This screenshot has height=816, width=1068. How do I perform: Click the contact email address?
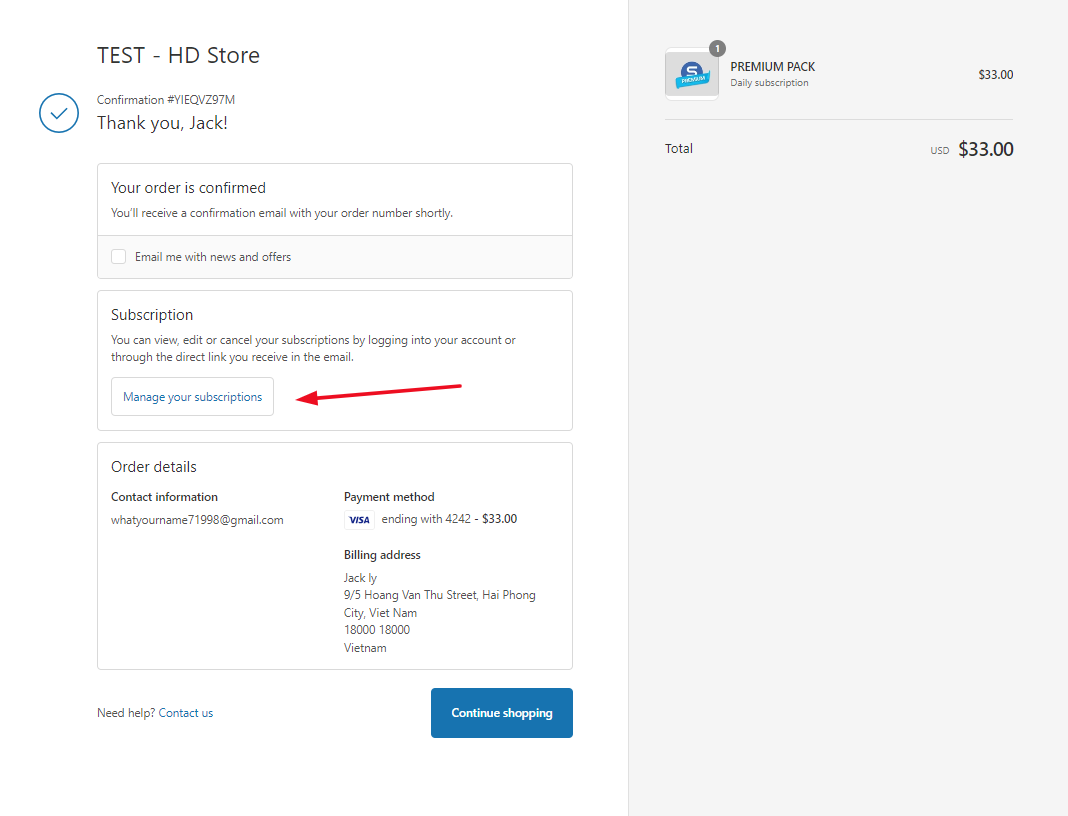coord(197,520)
